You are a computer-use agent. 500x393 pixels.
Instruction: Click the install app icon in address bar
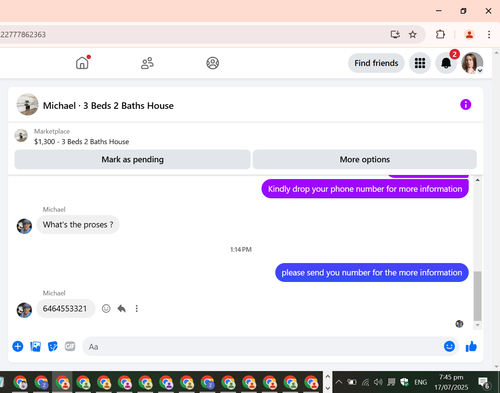pos(395,34)
